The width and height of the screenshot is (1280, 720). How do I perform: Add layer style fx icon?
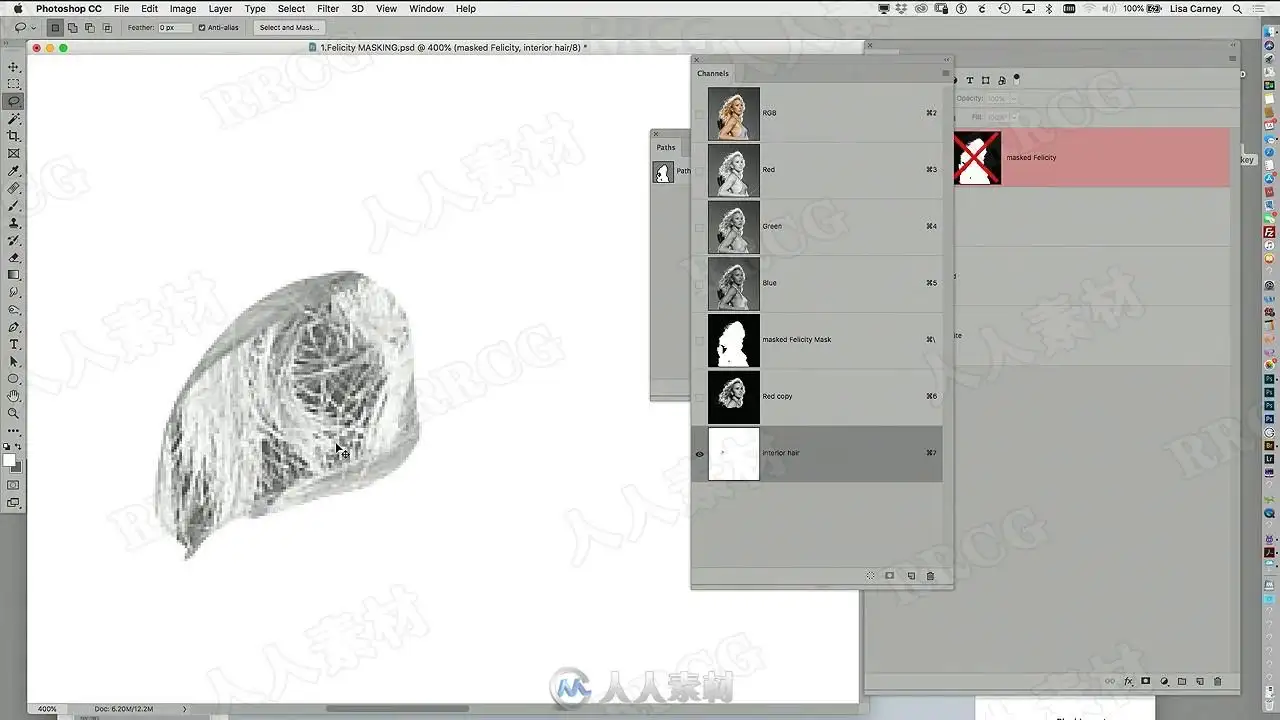point(1129,681)
